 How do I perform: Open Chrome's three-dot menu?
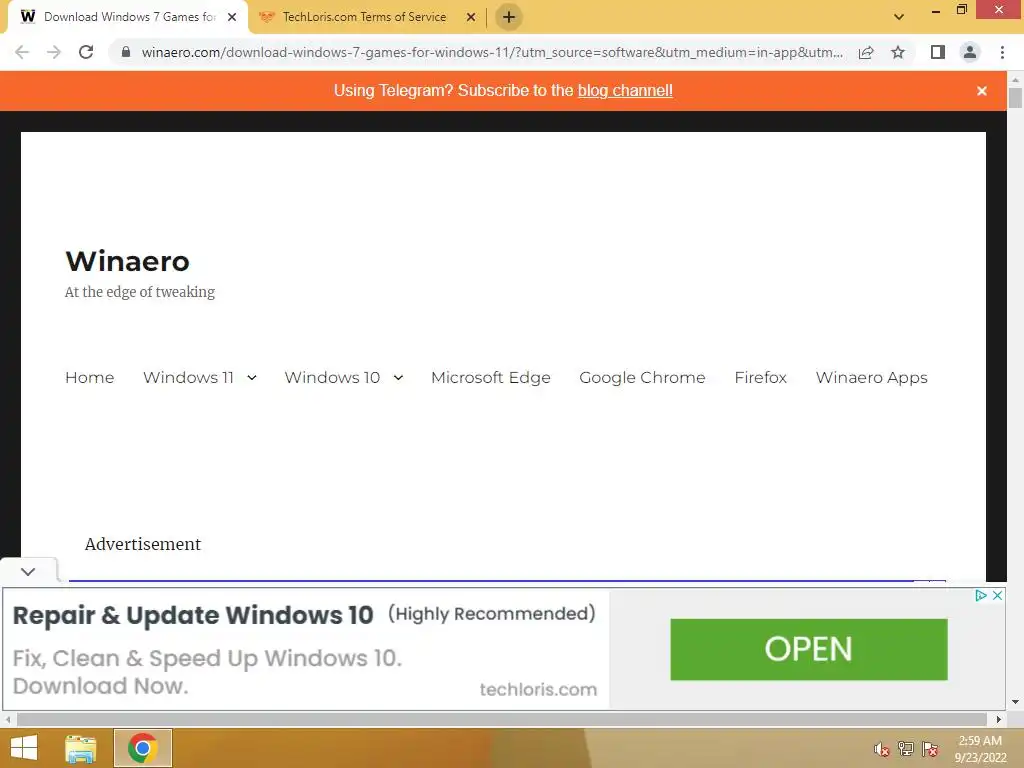1002,52
